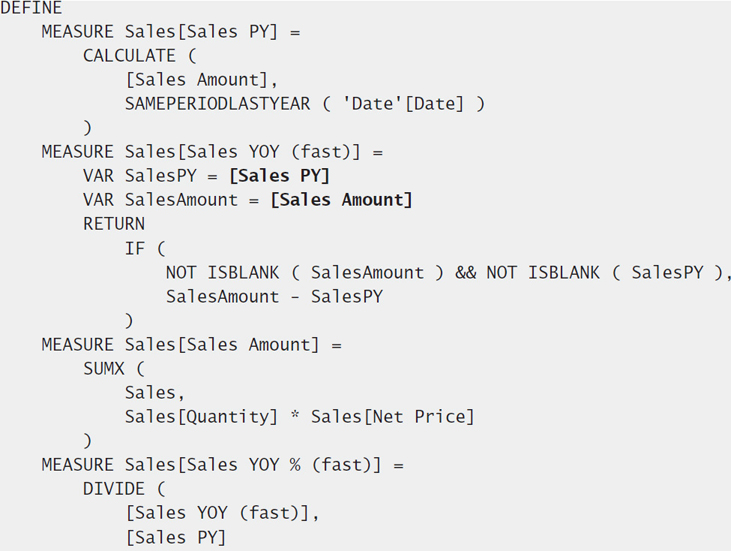The image size is (731, 551).
Task: Click the SalesAmount - SalesPY expression
Action: 274,296
